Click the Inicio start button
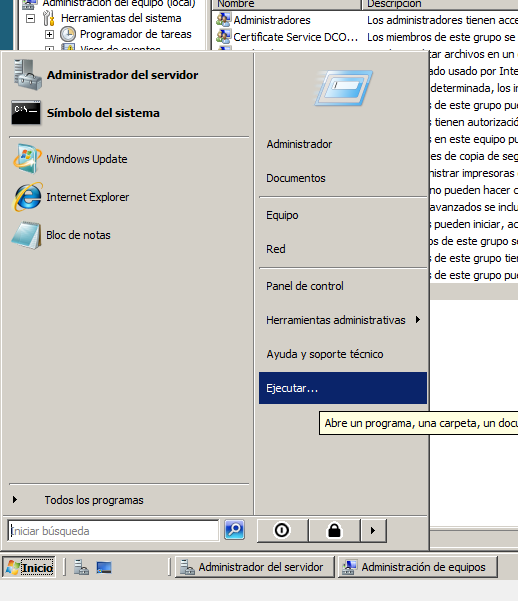 point(29,568)
